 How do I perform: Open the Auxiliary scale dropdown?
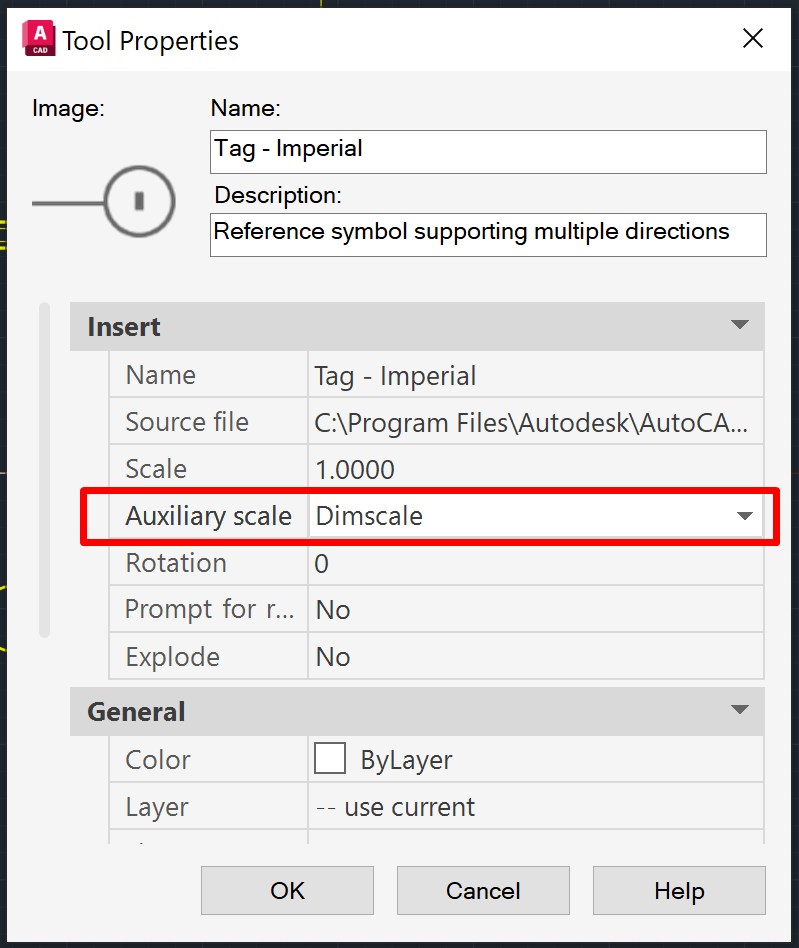[x=744, y=517]
